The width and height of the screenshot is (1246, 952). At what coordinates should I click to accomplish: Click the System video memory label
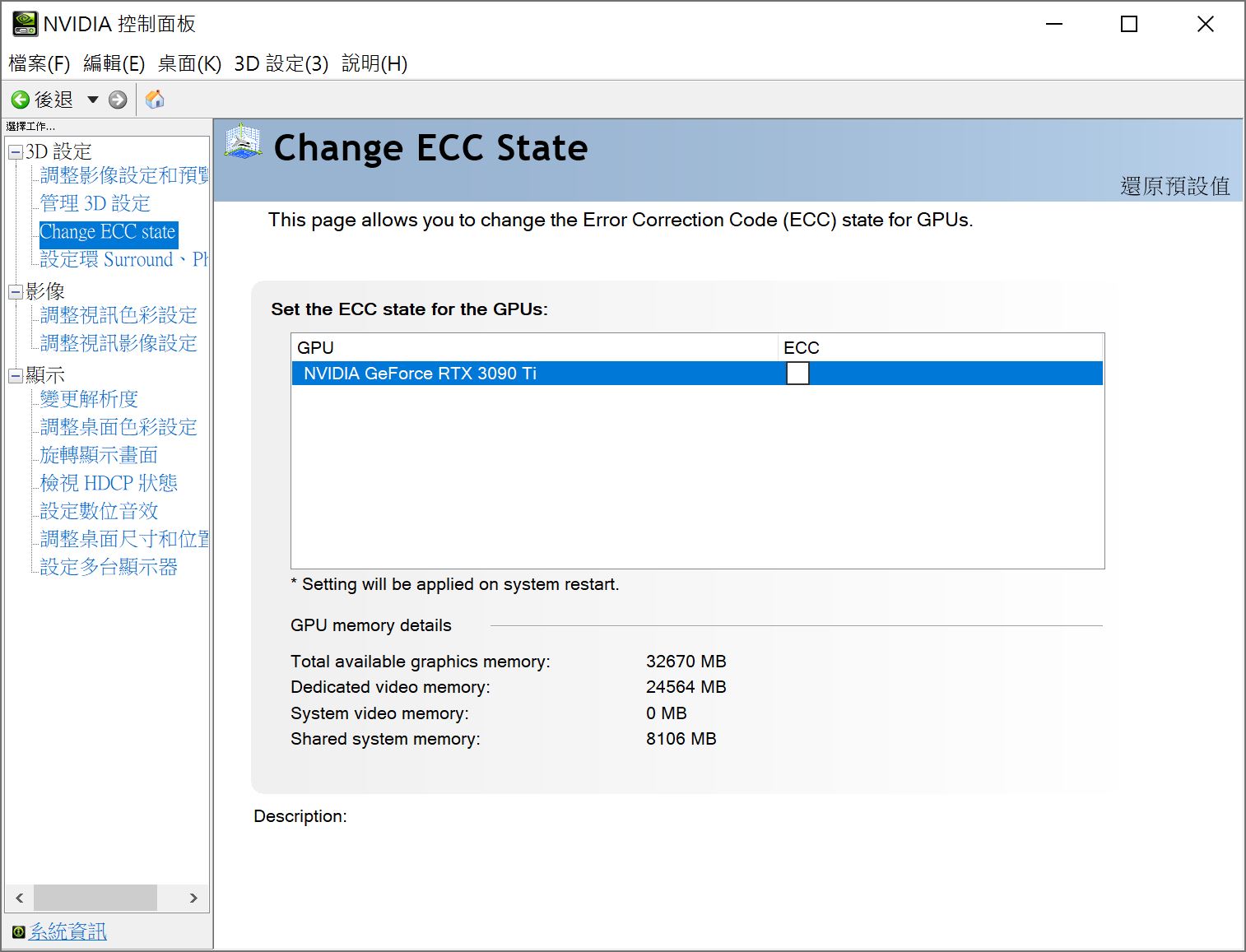(379, 713)
